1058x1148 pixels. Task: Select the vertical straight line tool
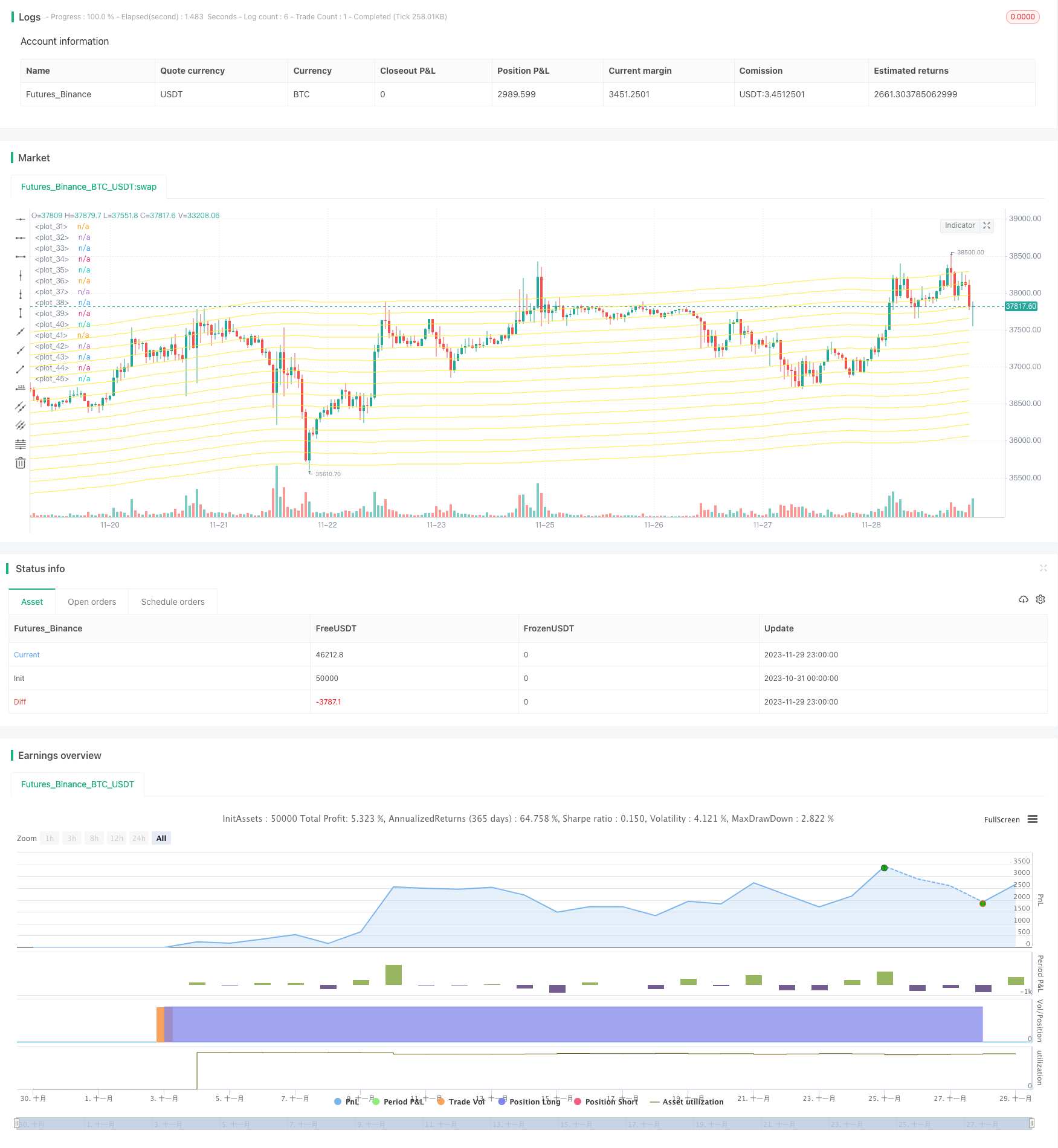21,276
